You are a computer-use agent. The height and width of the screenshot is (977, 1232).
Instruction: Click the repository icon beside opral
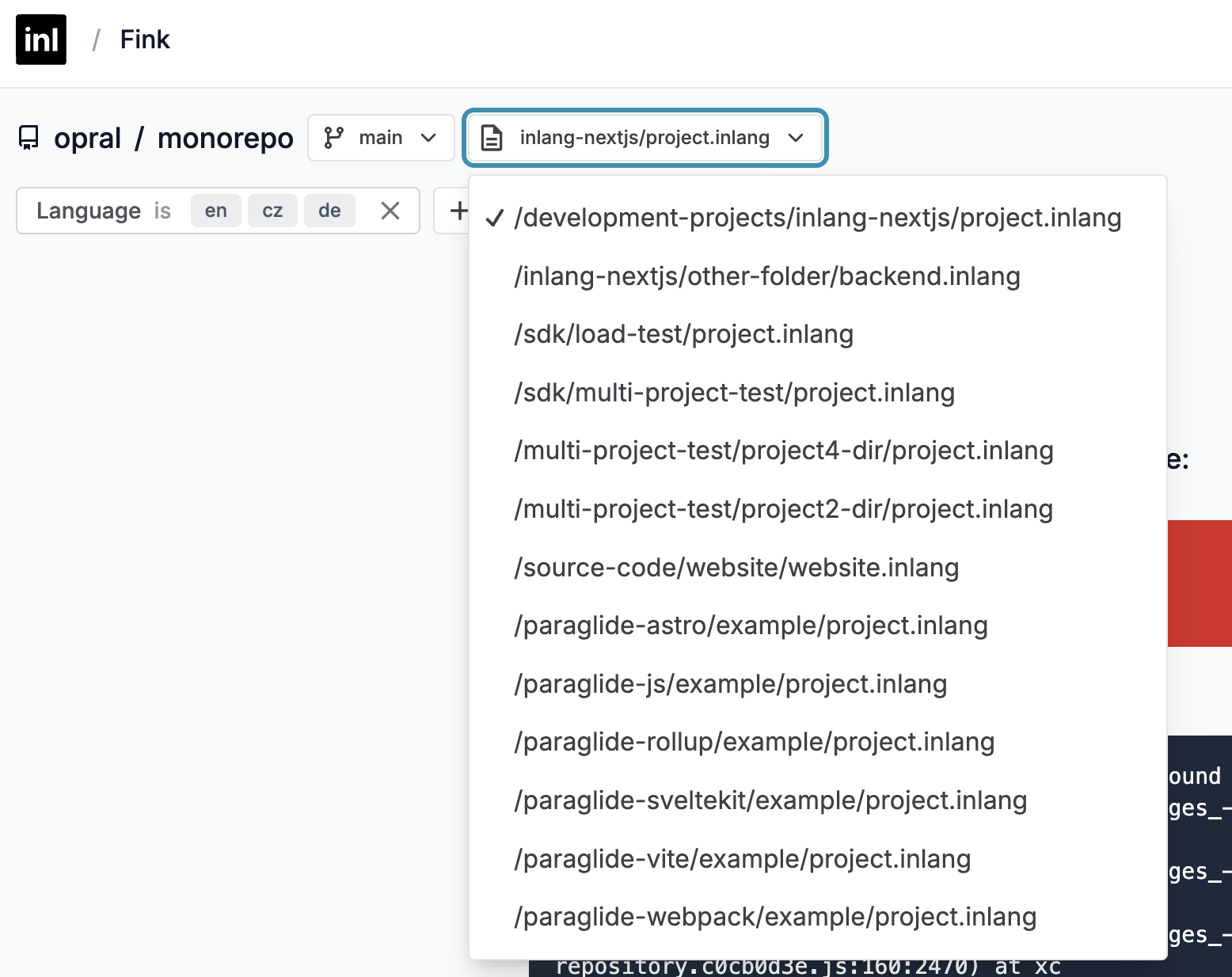29,138
